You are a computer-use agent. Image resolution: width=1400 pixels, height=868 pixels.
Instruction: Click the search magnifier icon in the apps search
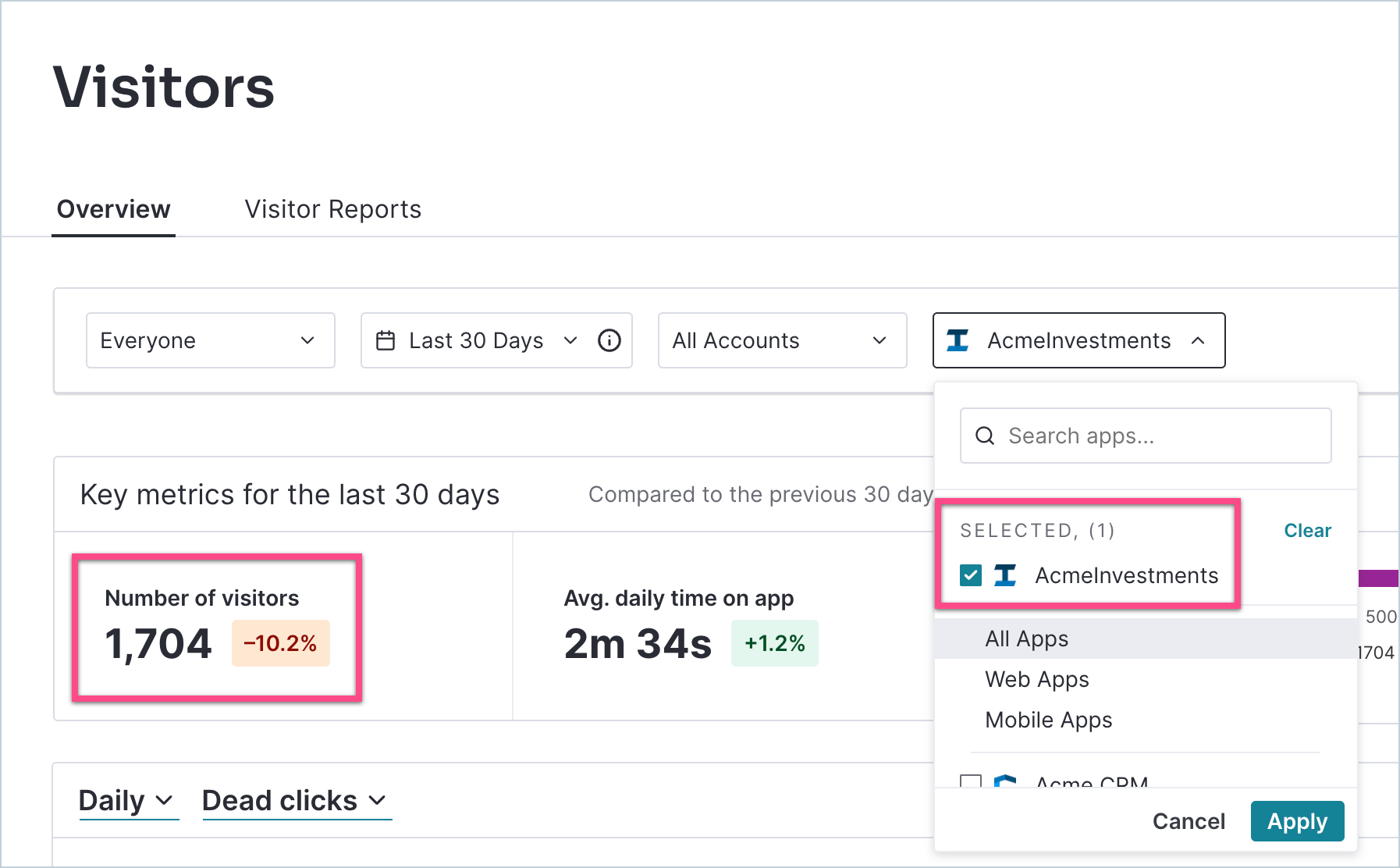pyautogui.click(x=985, y=436)
